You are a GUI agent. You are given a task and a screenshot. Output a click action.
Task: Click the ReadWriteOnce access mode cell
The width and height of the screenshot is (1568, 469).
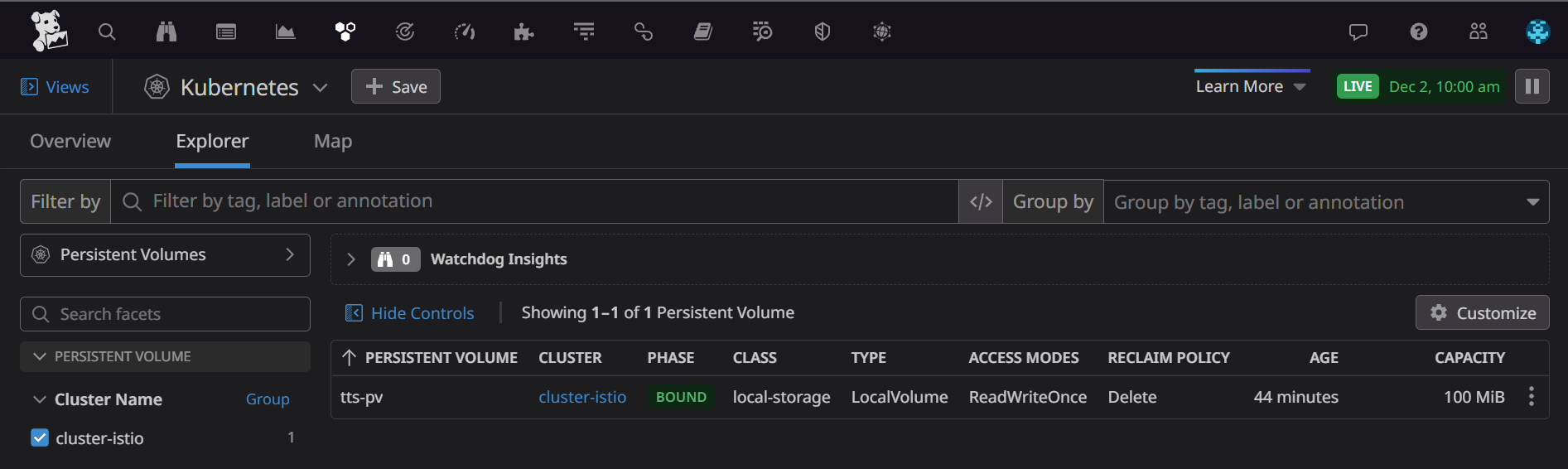(1028, 397)
